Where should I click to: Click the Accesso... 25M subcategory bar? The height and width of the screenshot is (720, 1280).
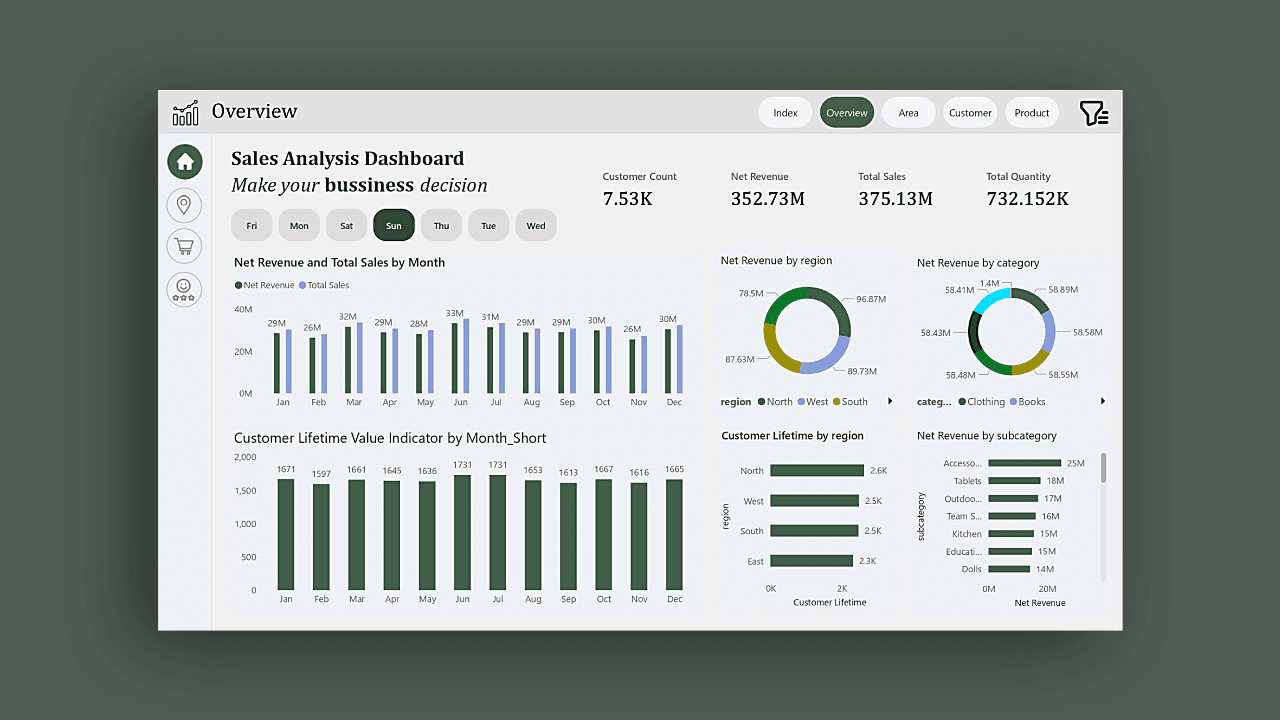coord(1024,463)
